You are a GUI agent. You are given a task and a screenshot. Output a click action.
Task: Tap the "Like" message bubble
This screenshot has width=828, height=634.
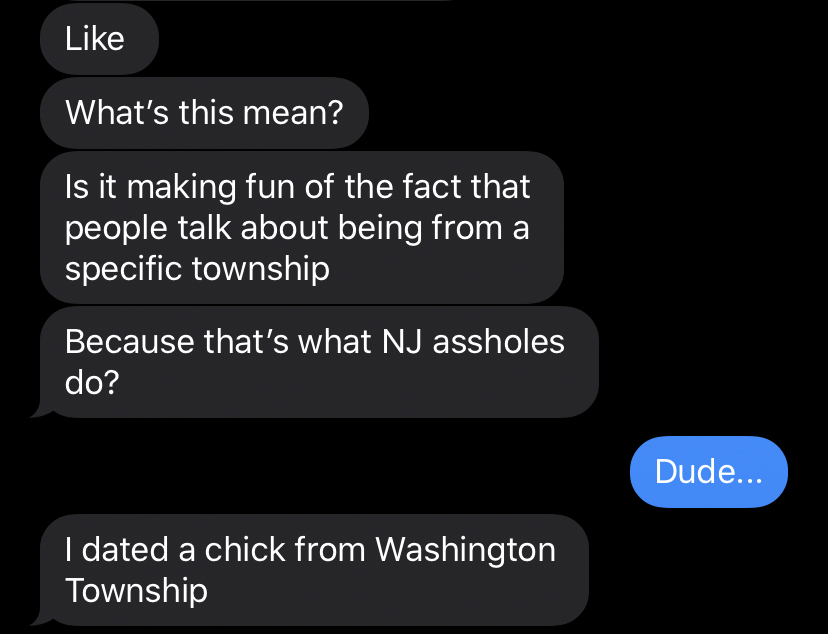pos(97,39)
